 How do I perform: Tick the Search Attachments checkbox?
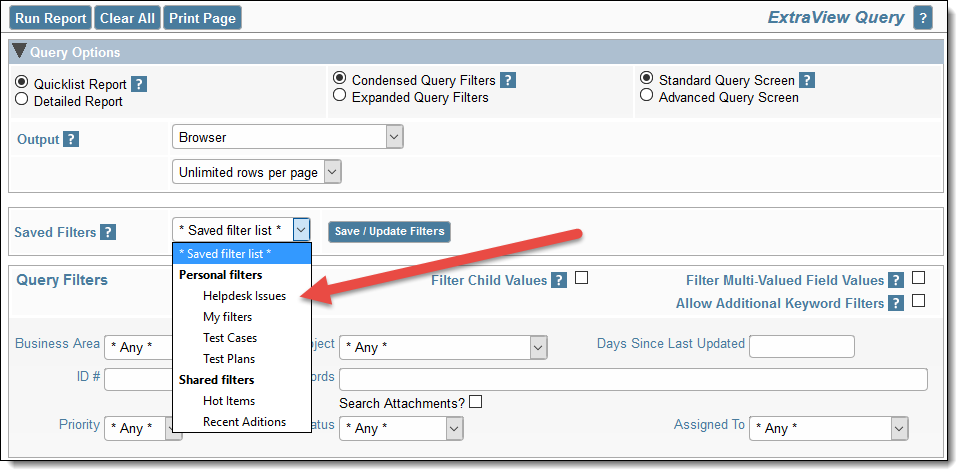[475, 402]
